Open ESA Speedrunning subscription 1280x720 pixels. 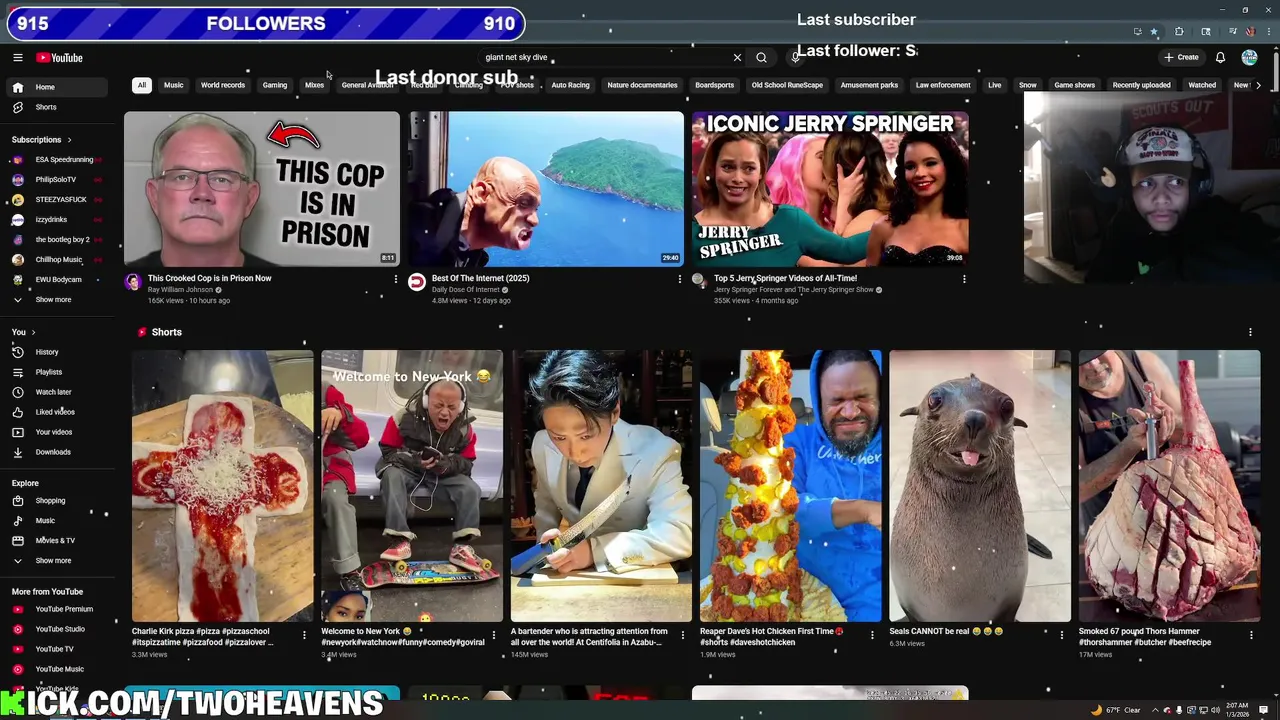tap(58, 160)
